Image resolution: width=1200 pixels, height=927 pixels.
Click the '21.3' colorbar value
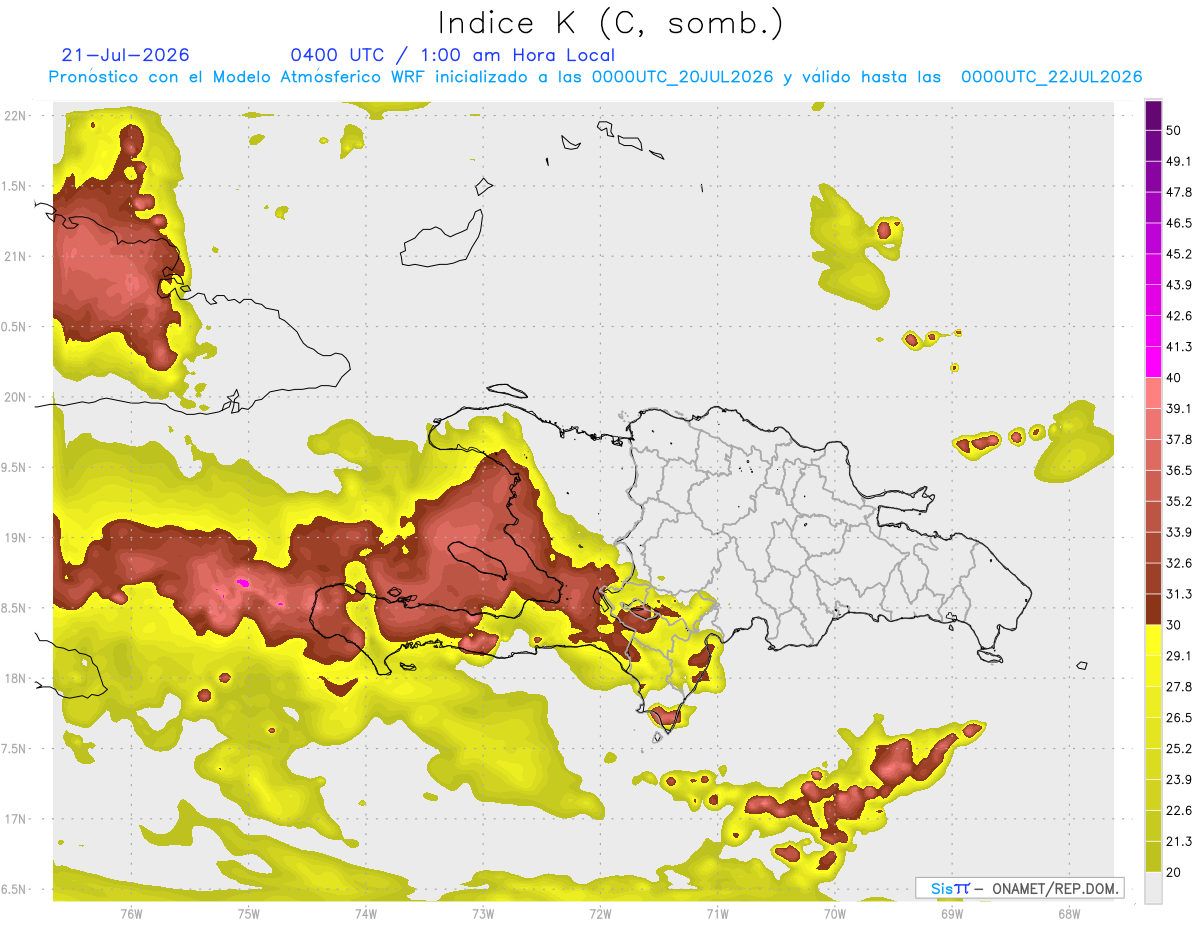coord(1179,842)
